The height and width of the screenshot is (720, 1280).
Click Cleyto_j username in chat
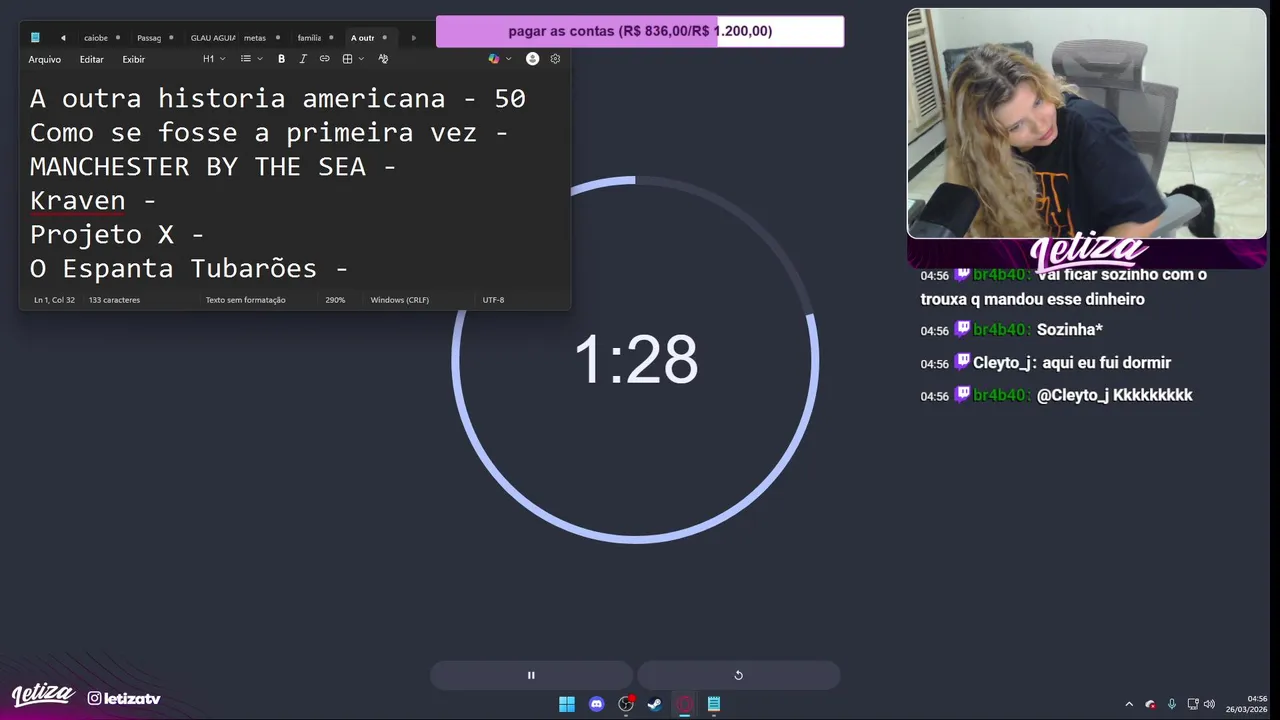[x=1002, y=363]
